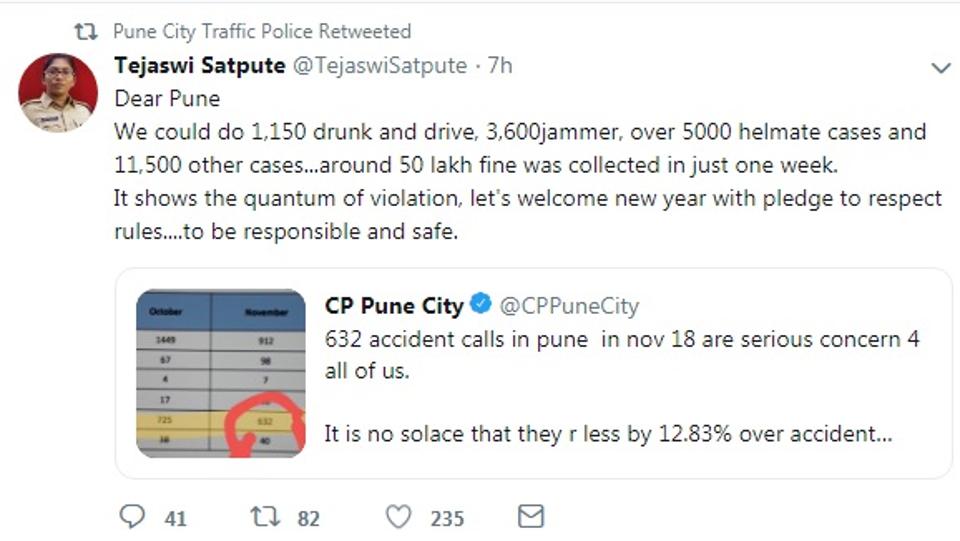Click the CP Pune City account name
Image resolution: width=960 pixels, height=541 pixels.
tap(394, 305)
